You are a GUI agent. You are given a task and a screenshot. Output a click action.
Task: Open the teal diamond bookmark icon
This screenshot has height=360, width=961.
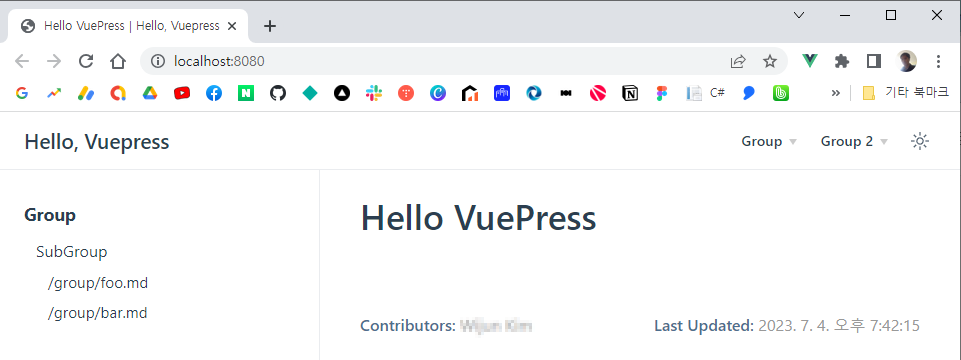pos(310,93)
